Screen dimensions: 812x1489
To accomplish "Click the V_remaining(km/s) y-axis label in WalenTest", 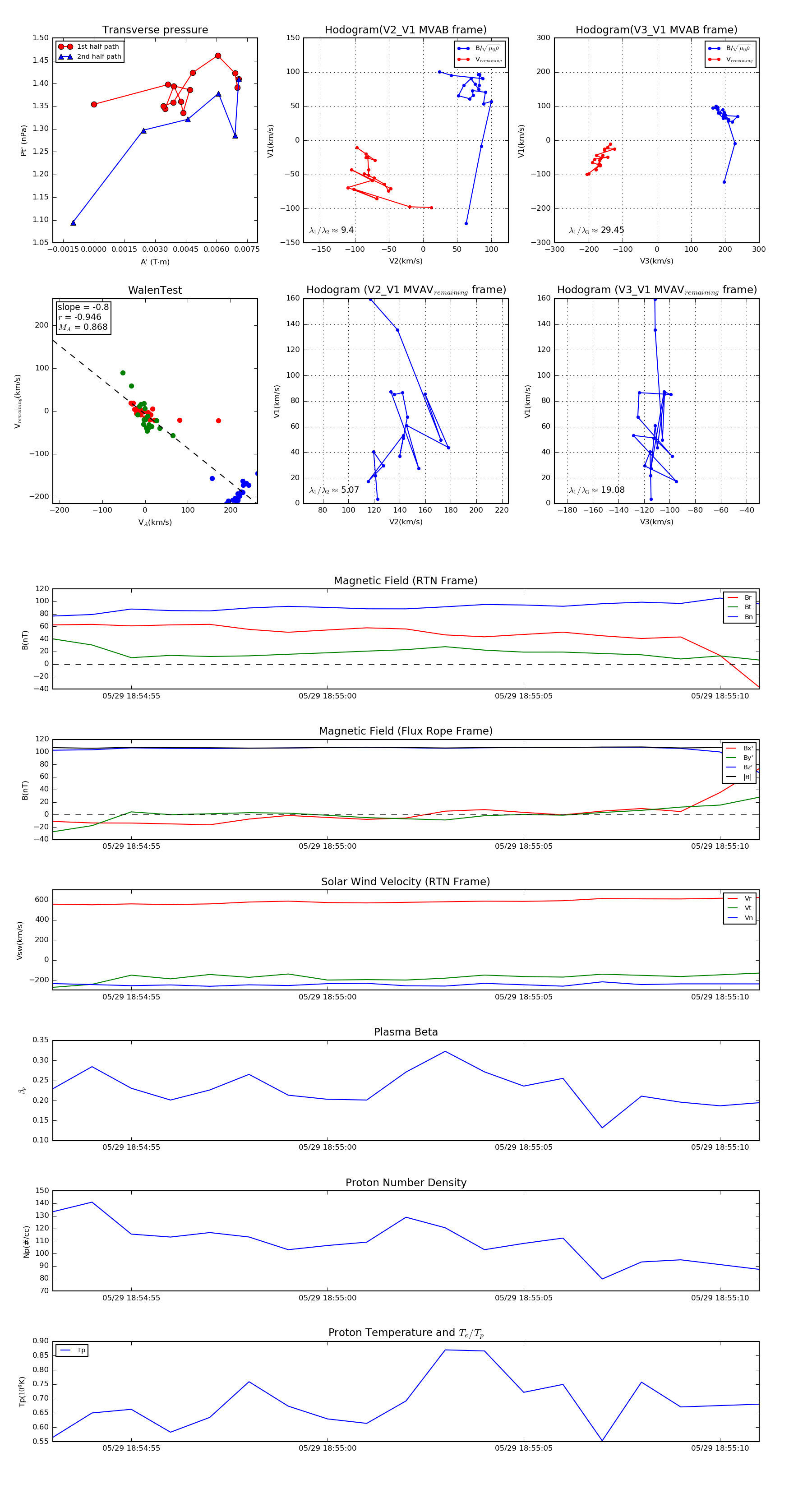I will [x=18, y=401].
